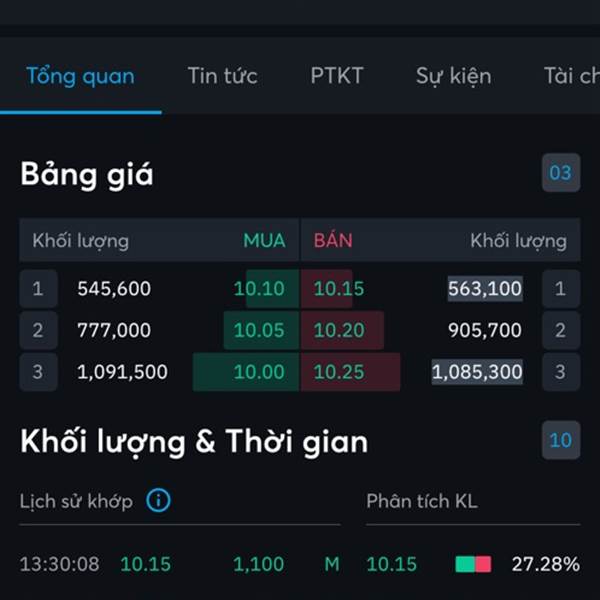Open the Phân tích KL section
The image size is (600, 600).
tap(421, 501)
